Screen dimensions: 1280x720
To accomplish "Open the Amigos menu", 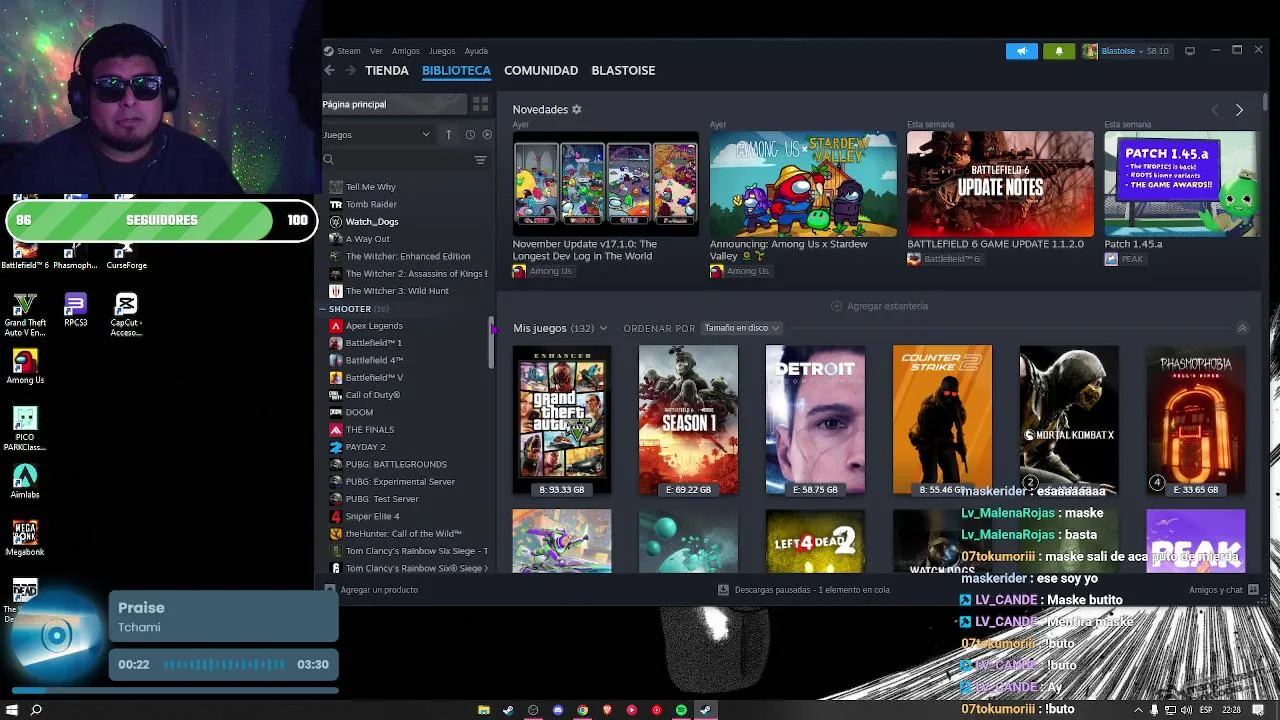I will click(406, 51).
